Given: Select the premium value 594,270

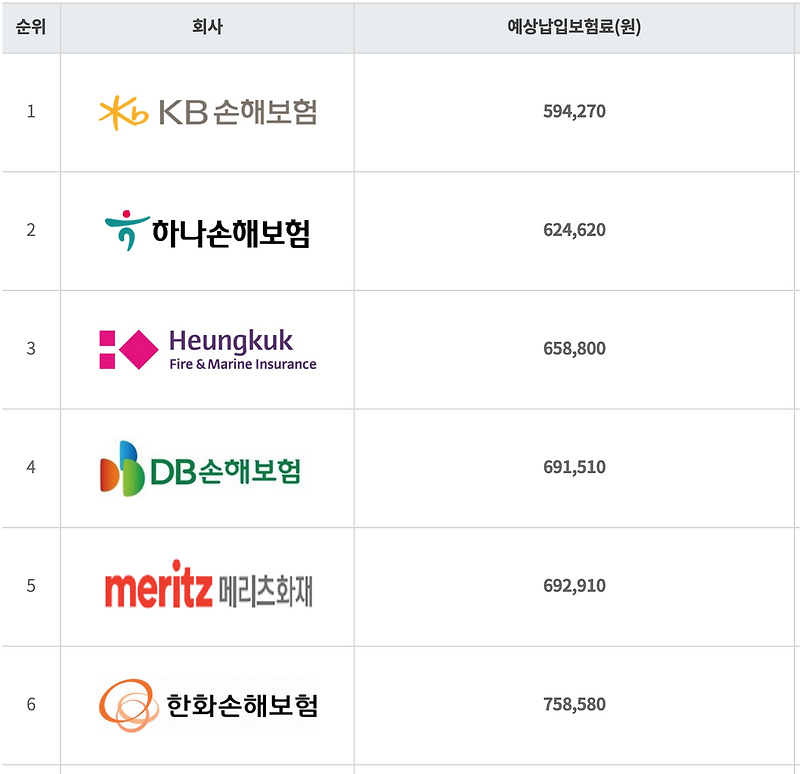Looking at the screenshot, I should coord(574,111).
